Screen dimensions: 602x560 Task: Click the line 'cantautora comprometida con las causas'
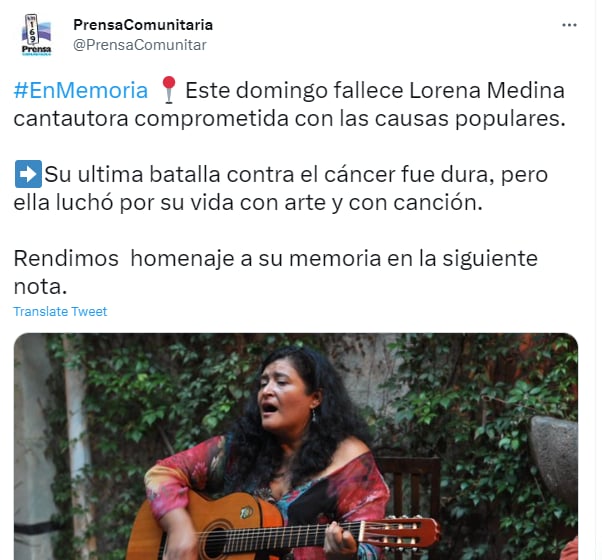pos(231,119)
